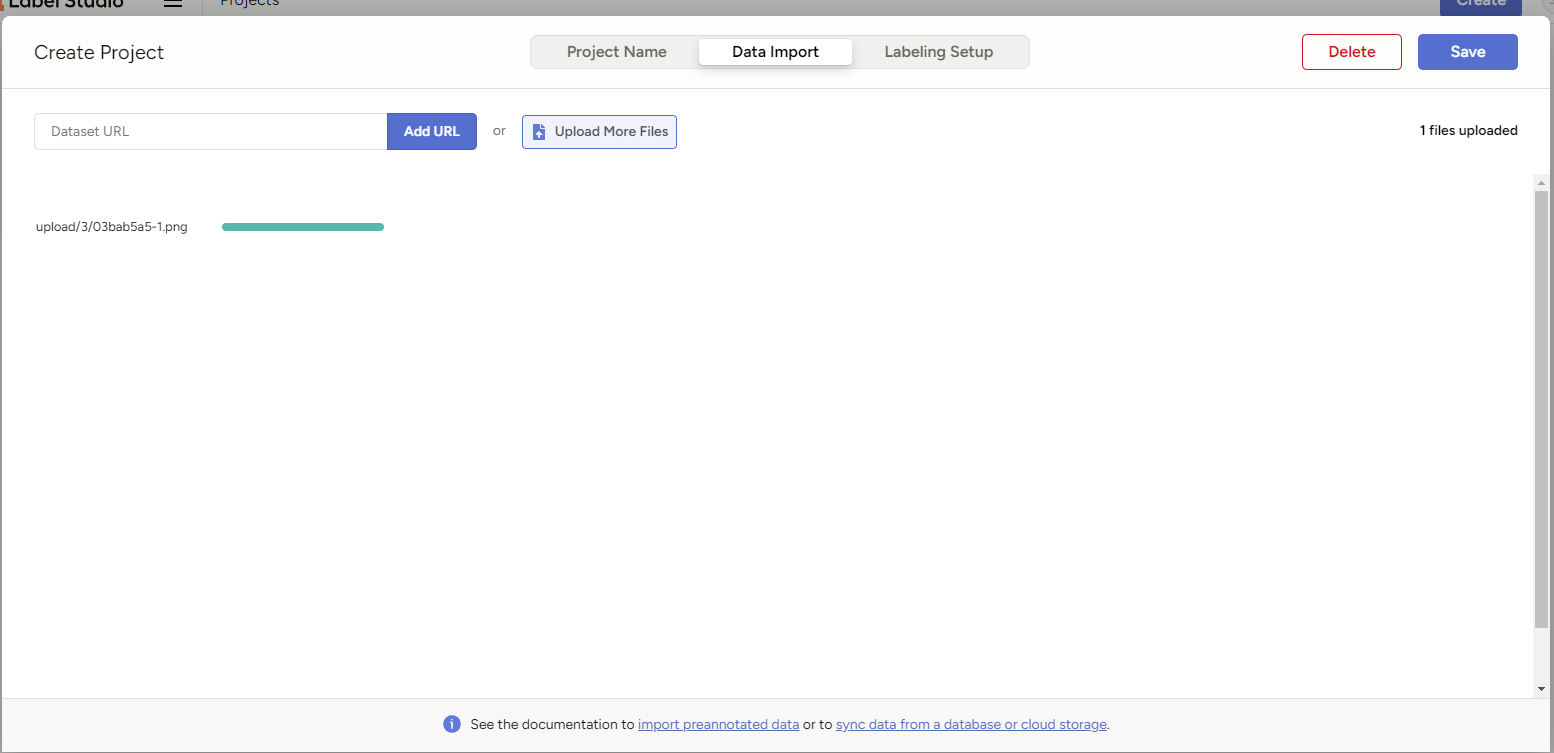Click the Projects breadcrumb in the header
1554x753 pixels.
(x=250, y=4)
